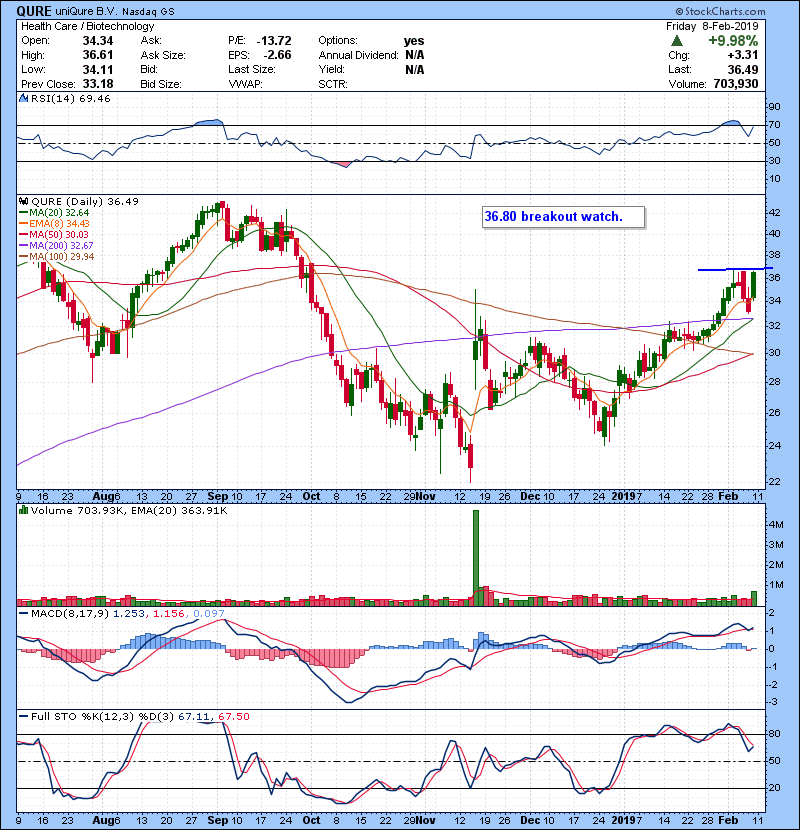
Task: Click the Chg value +3.31
Action: 742,55
